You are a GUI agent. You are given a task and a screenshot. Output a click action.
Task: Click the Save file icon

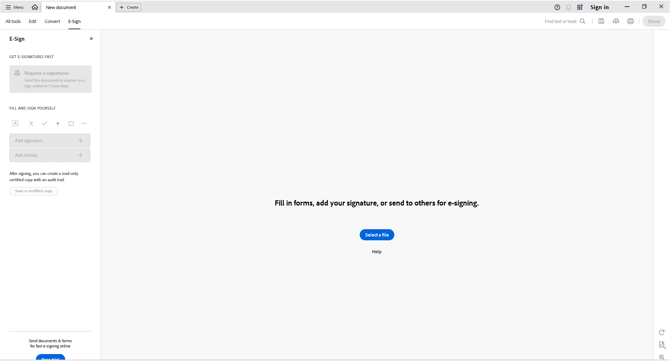[x=601, y=21]
